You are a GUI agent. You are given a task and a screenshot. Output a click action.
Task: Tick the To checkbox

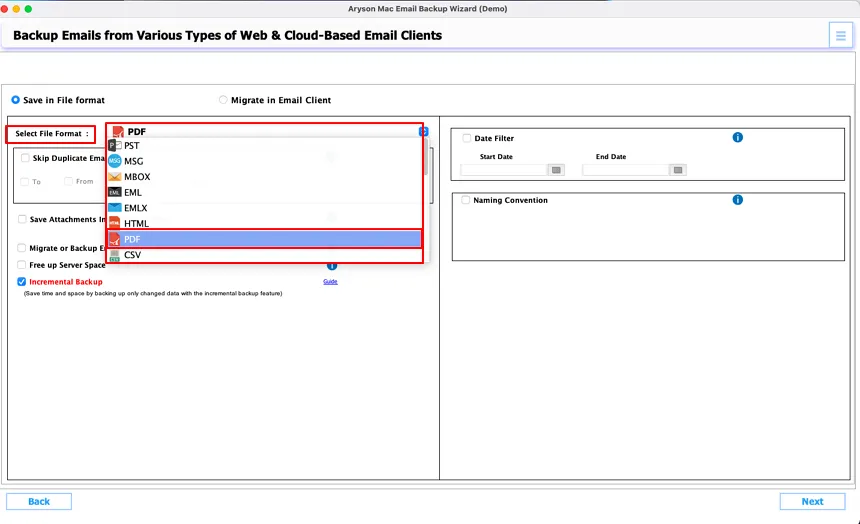click(25, 182)
